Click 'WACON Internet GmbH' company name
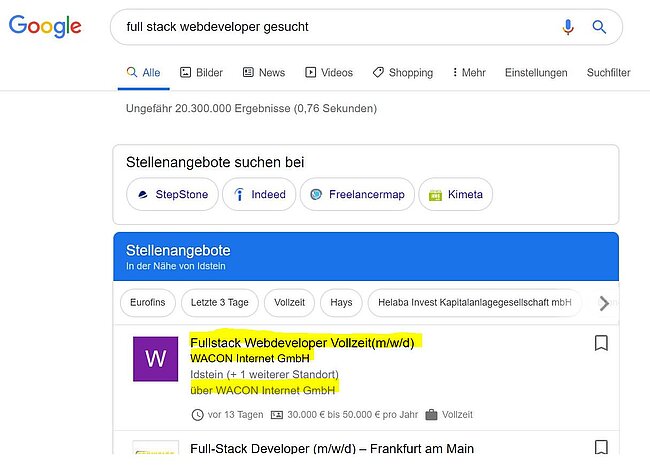Screen dimensions: 650x467 click(250, 358)
